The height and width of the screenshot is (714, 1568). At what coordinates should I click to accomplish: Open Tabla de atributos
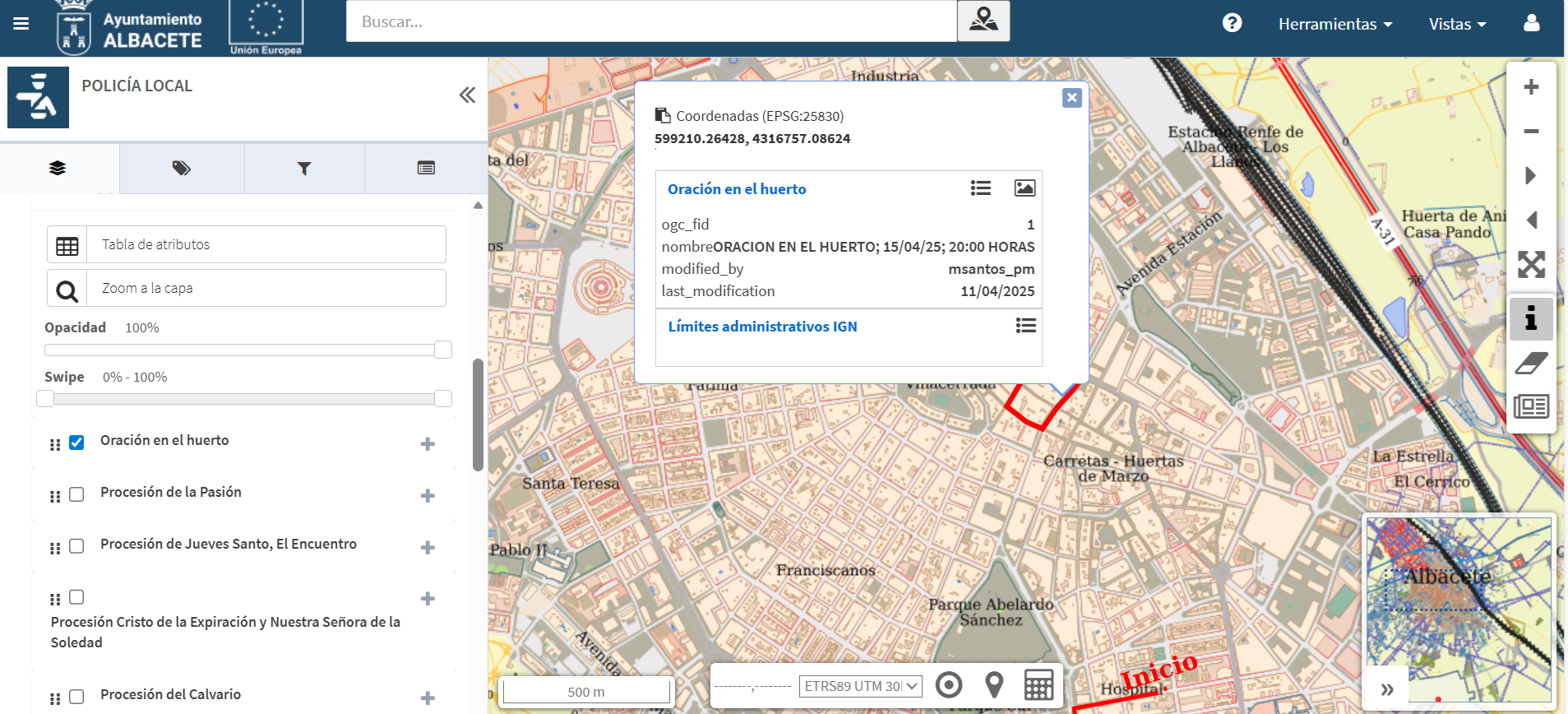[x=247, y=244]
